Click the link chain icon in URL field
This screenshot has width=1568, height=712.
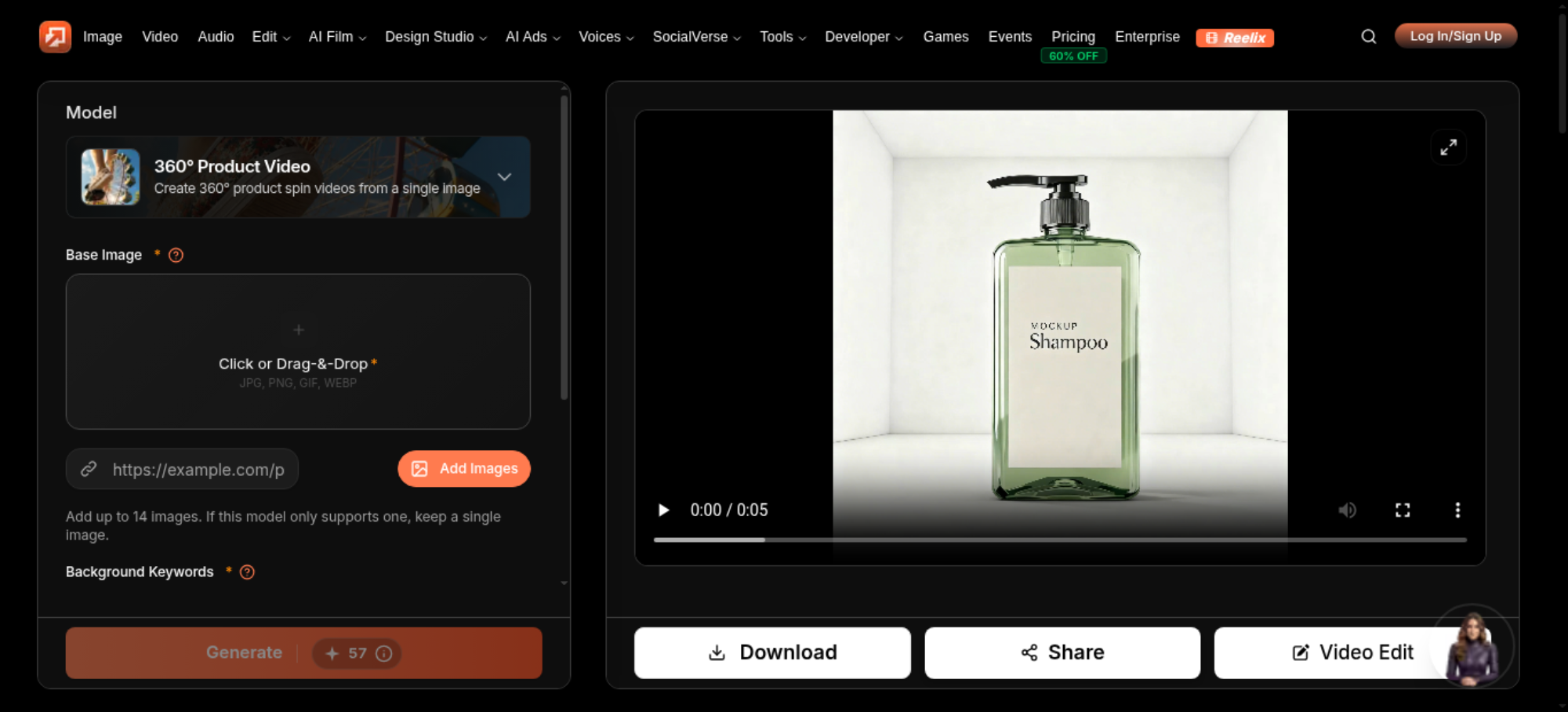click(x=89, y=469)
